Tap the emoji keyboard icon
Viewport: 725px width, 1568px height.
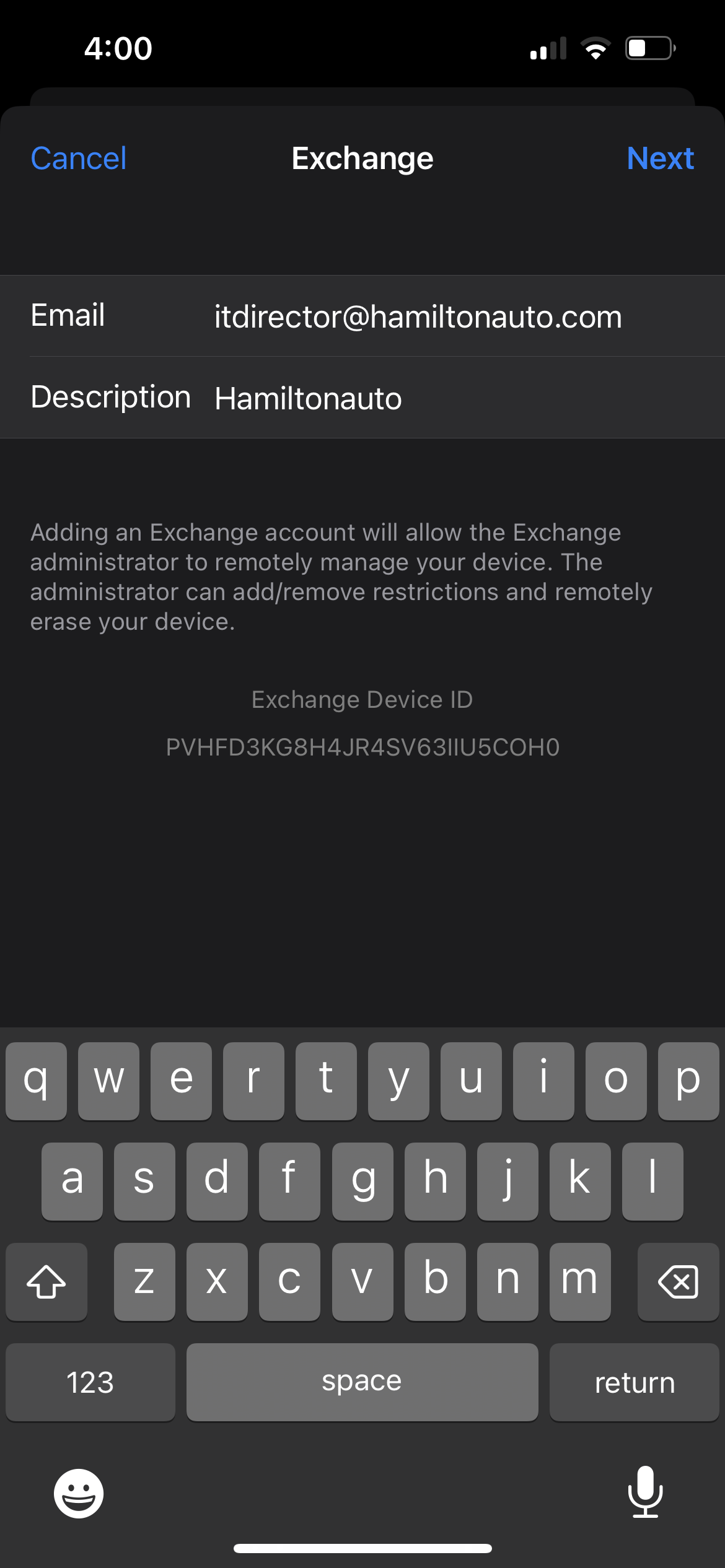79,1493
